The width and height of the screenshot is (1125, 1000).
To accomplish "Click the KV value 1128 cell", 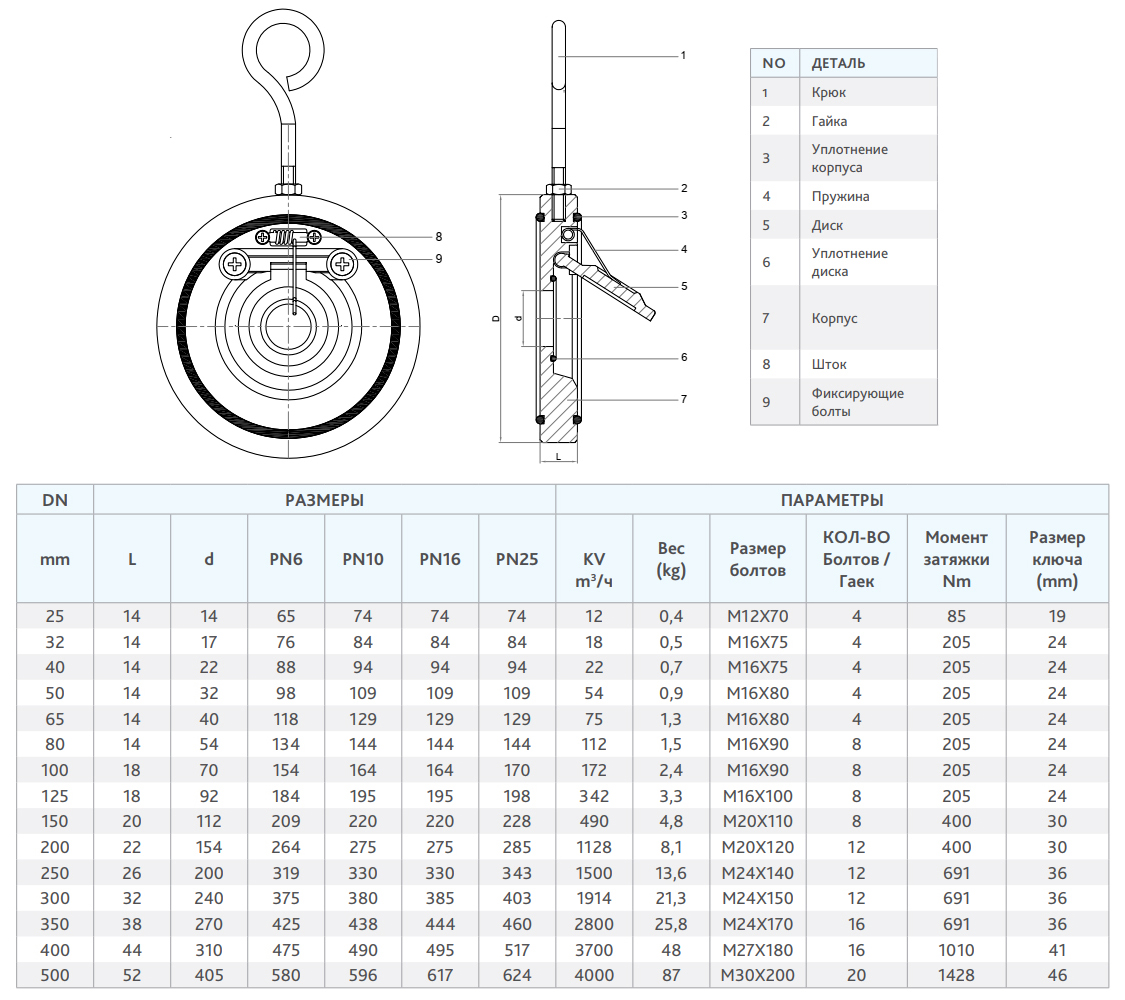I will click(594, 847).
